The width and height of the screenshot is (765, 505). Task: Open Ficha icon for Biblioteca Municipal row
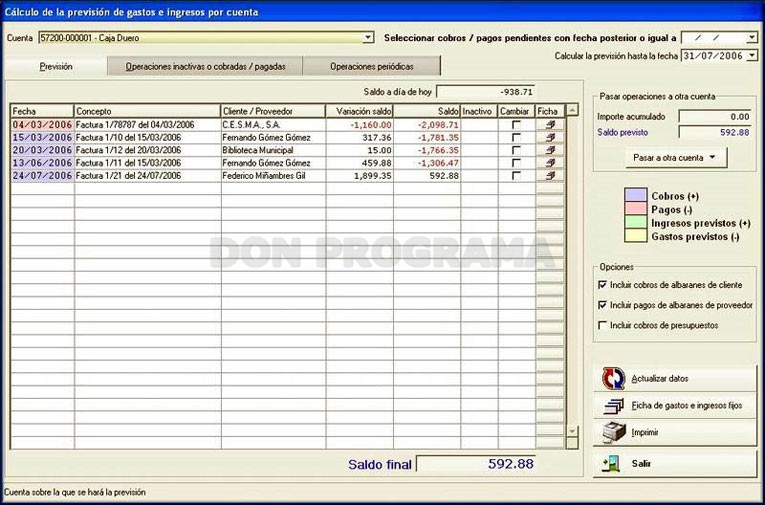click(550, 150)
